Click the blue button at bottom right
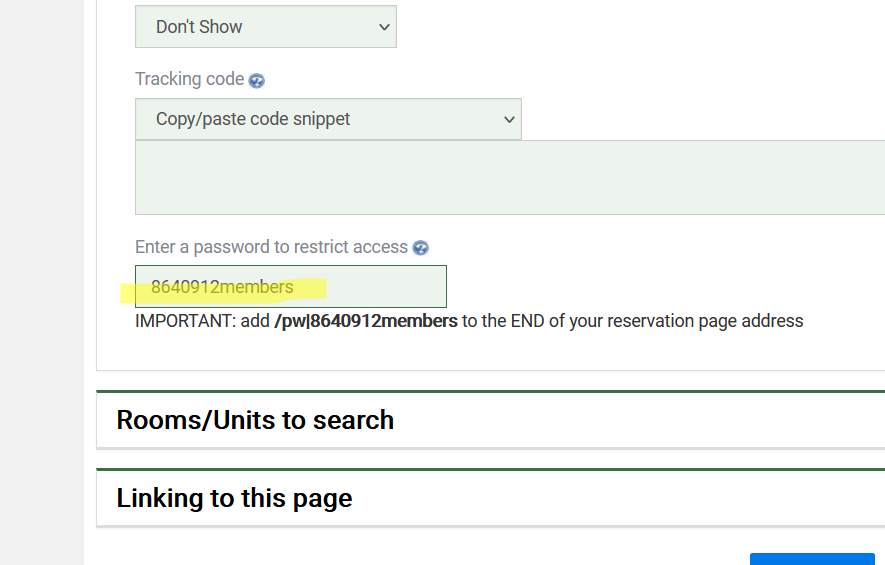Viewport: 885px width, 565px height. pos(811,558)
